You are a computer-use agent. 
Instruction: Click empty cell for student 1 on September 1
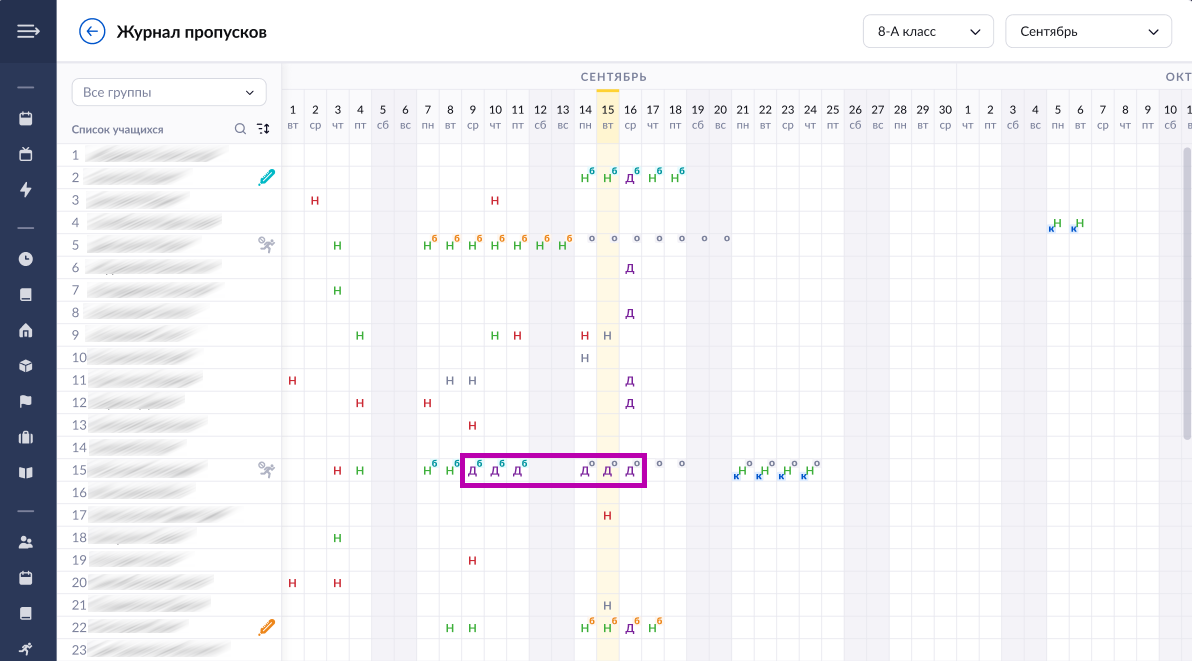[293, 155]
